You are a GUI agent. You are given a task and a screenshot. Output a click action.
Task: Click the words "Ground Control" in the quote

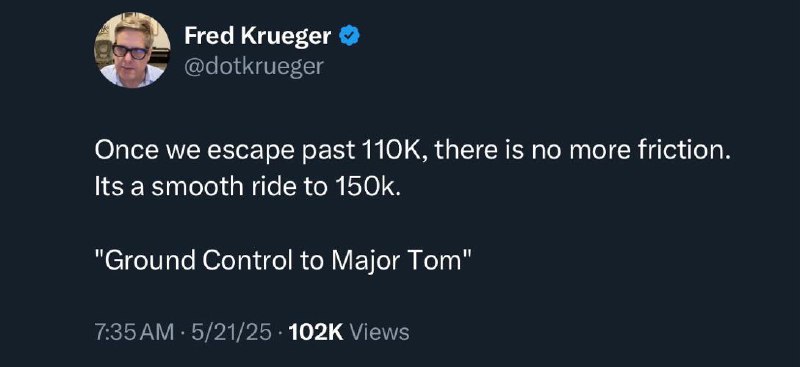click(200, 261)
